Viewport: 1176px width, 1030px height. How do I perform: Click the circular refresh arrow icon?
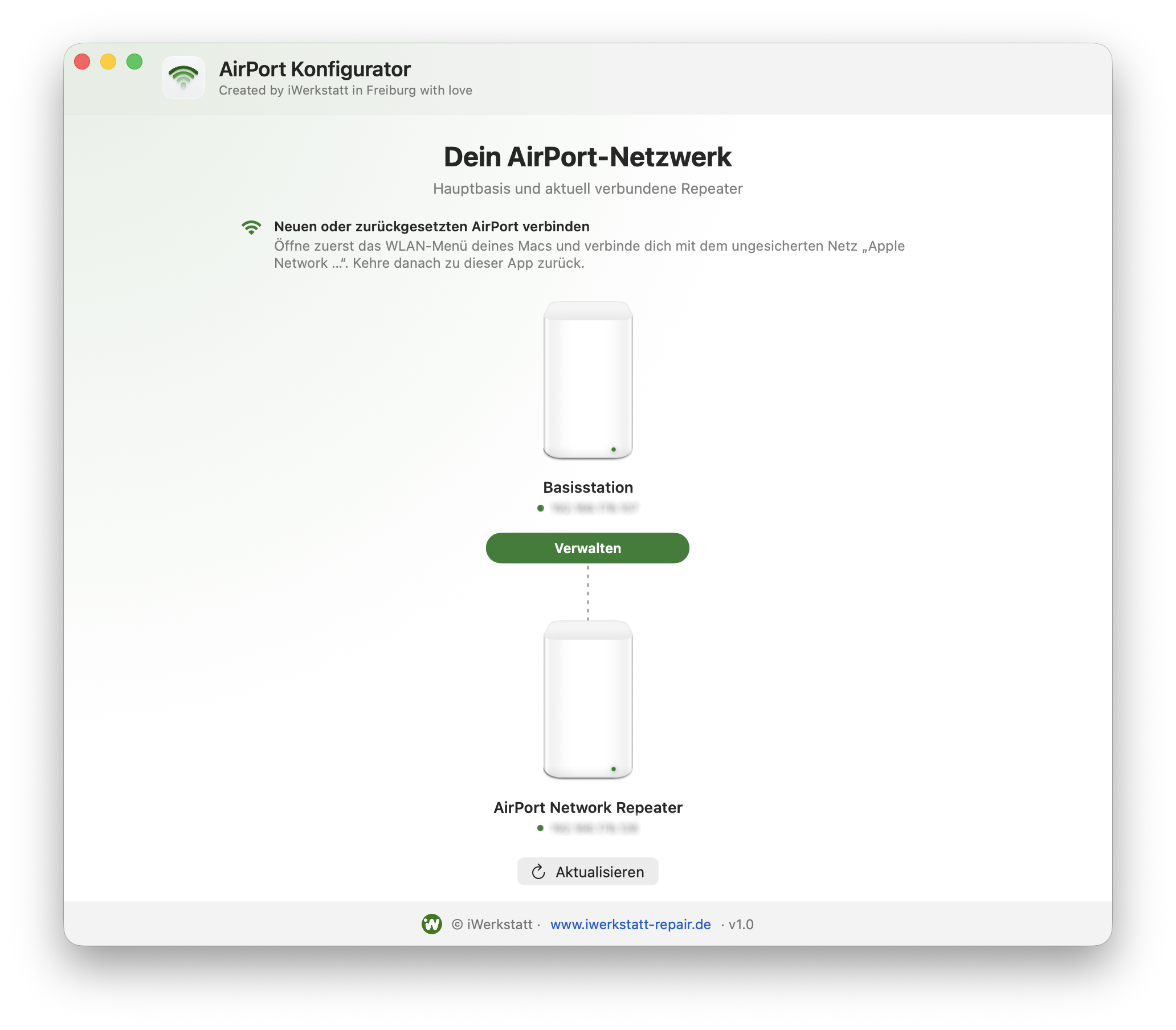(538, 872)
